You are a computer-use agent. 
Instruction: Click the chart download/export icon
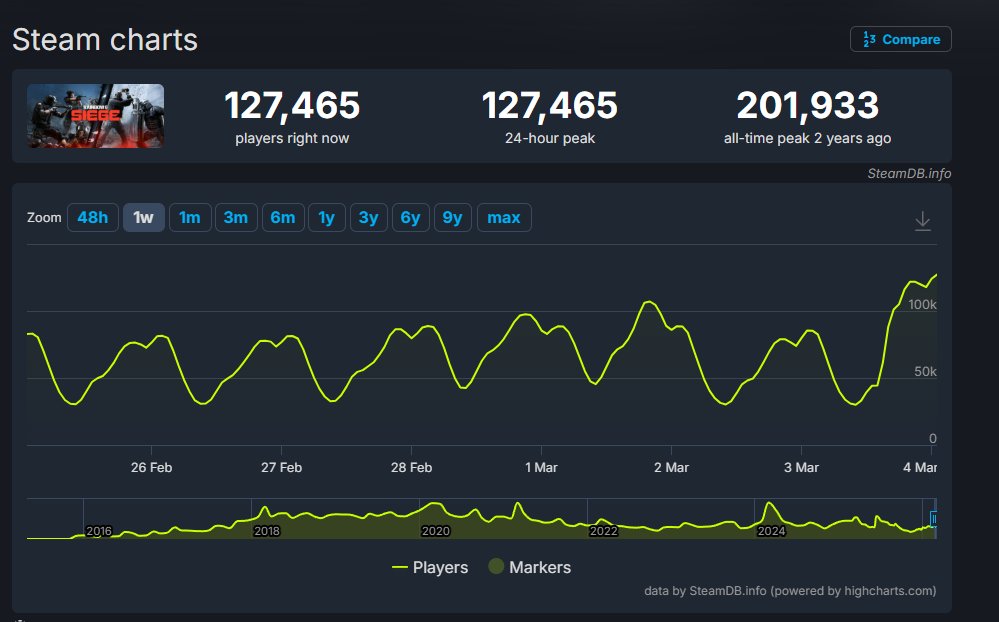click(x=923, y=222)
